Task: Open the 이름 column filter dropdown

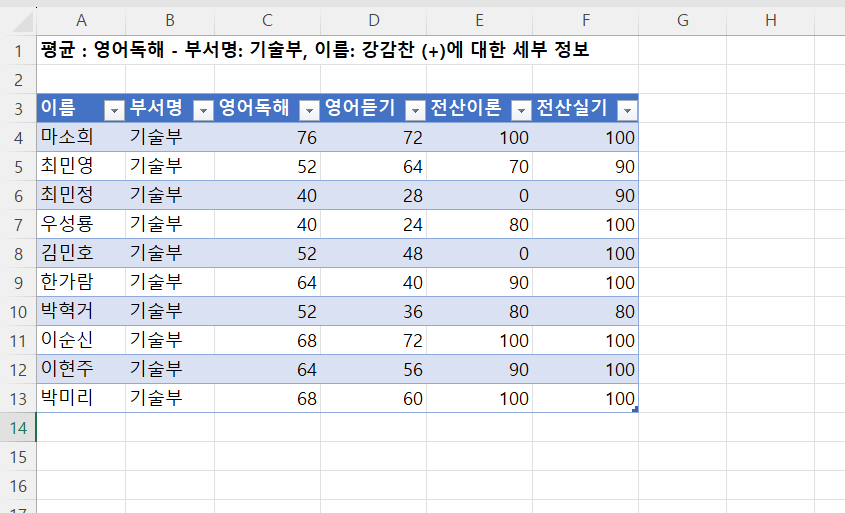Action: click(114, 109)
